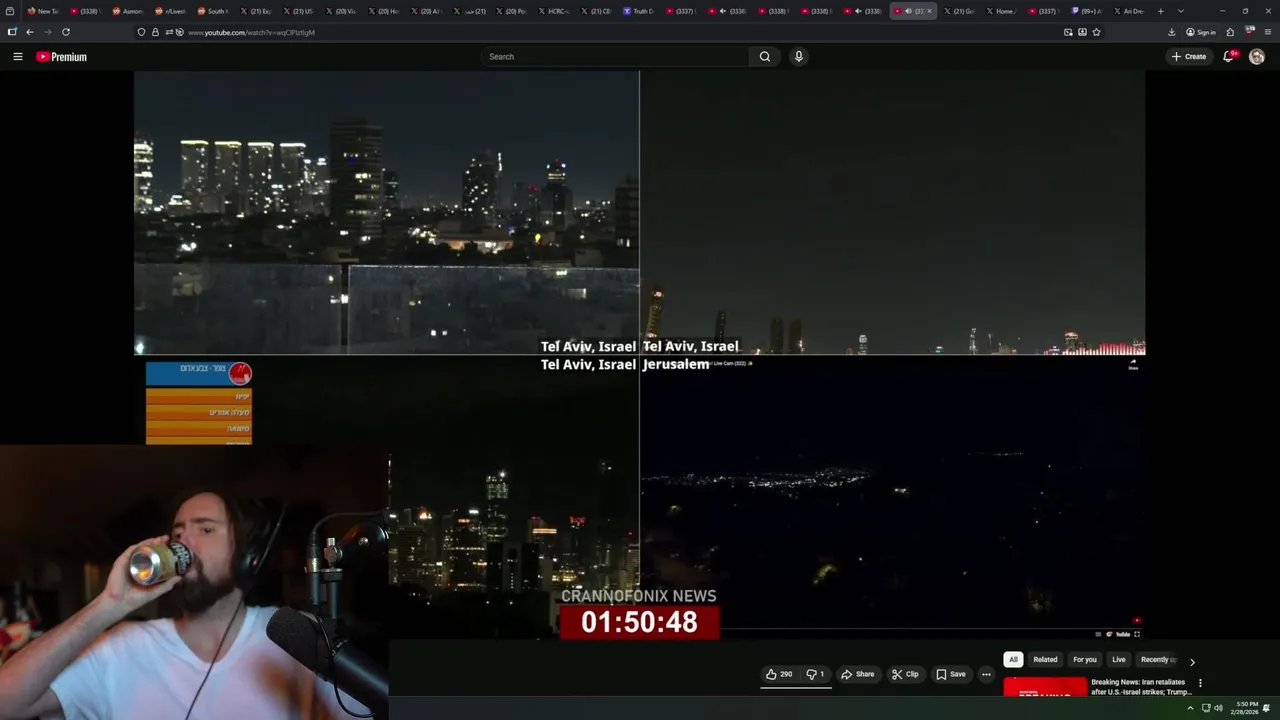Save the video to a playlist

(x=951, y=674)
